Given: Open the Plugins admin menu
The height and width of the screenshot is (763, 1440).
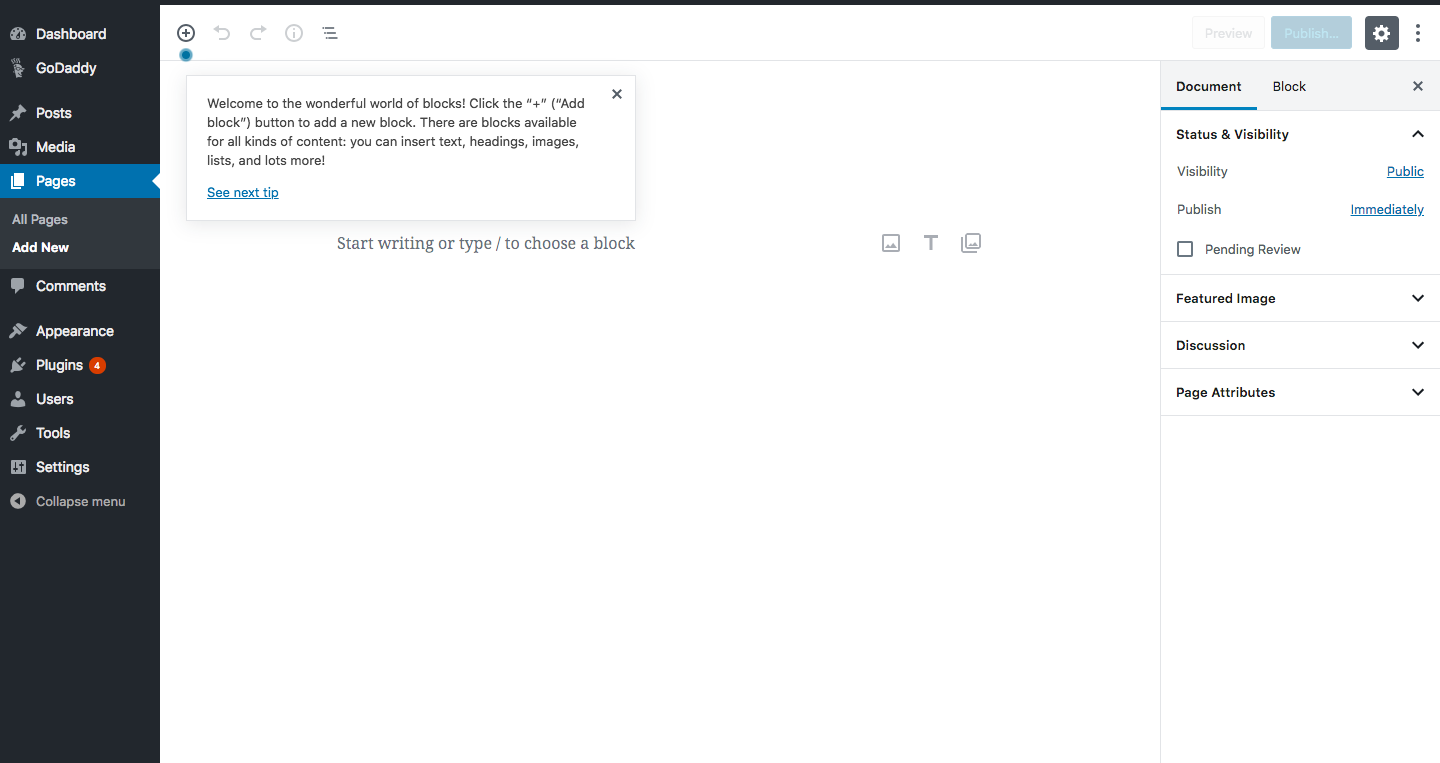Looking at the screenshot, I should [59, 365].
